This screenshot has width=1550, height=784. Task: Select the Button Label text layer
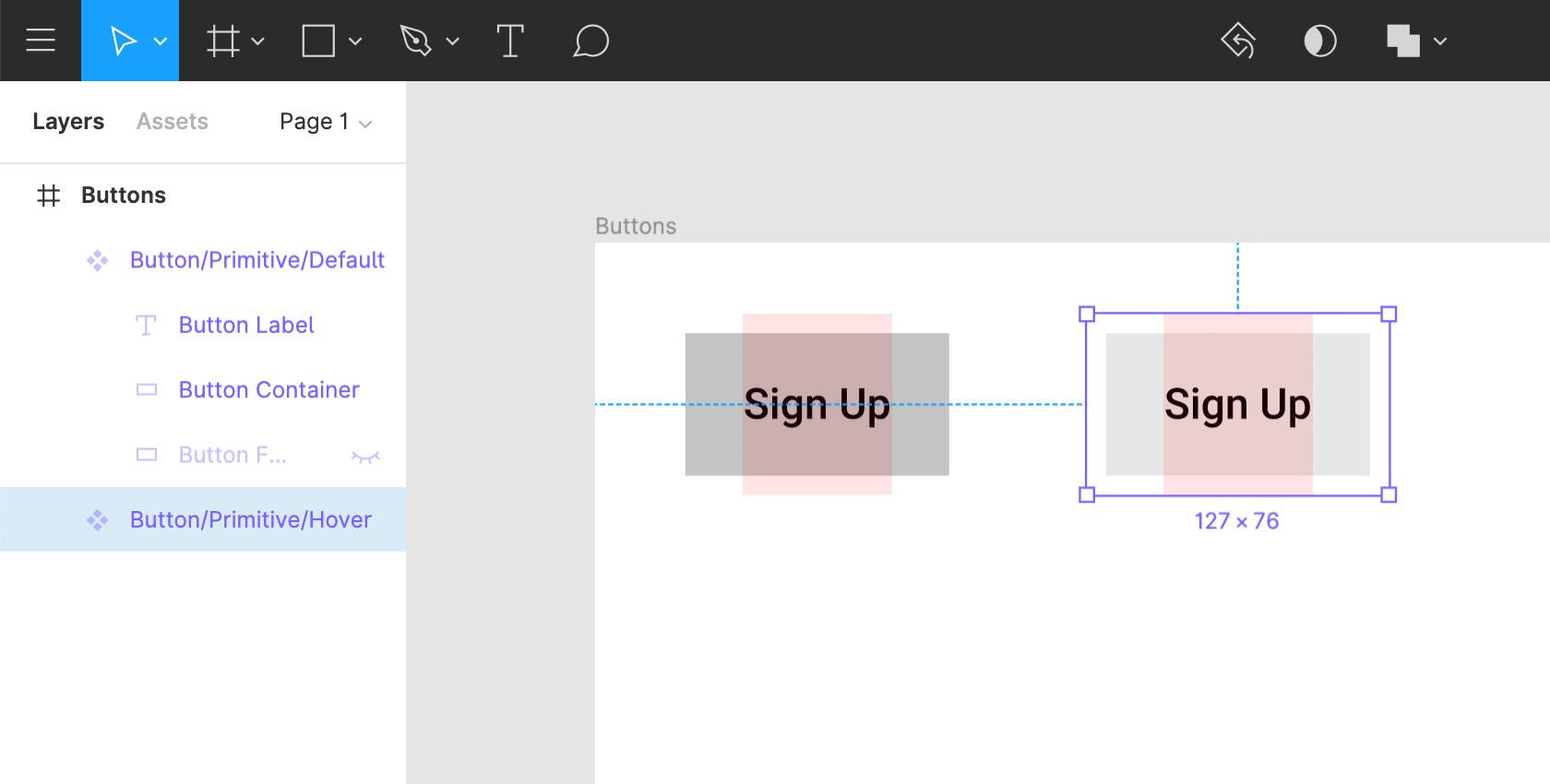246,325
